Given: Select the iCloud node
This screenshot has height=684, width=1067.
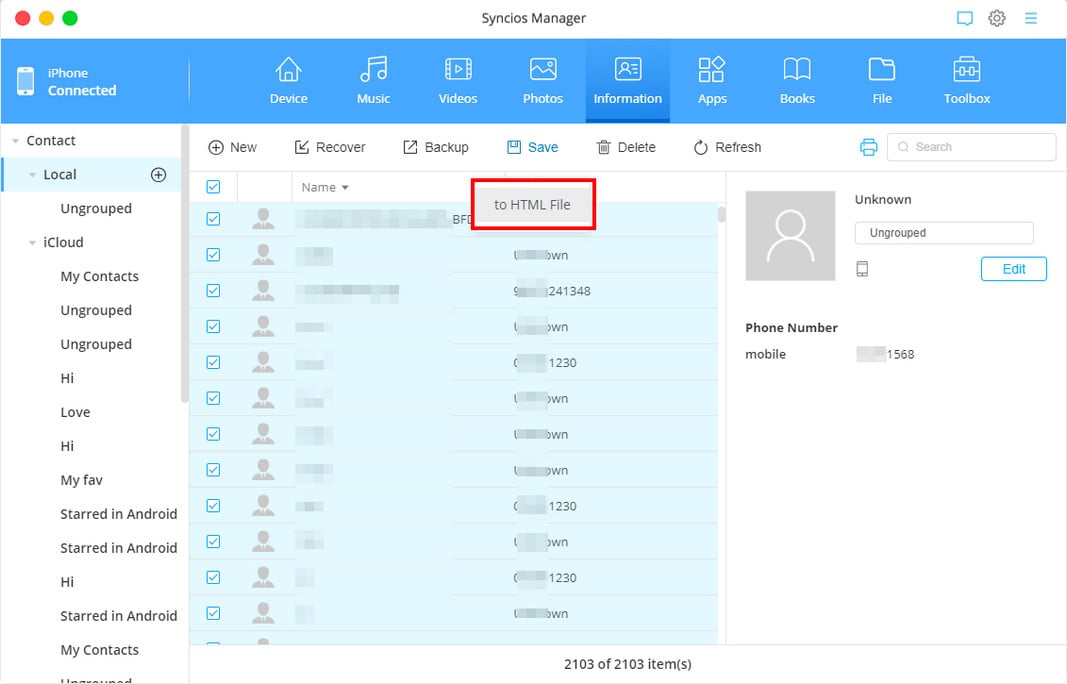Looking at the screenshot, I should coord(63,242).
